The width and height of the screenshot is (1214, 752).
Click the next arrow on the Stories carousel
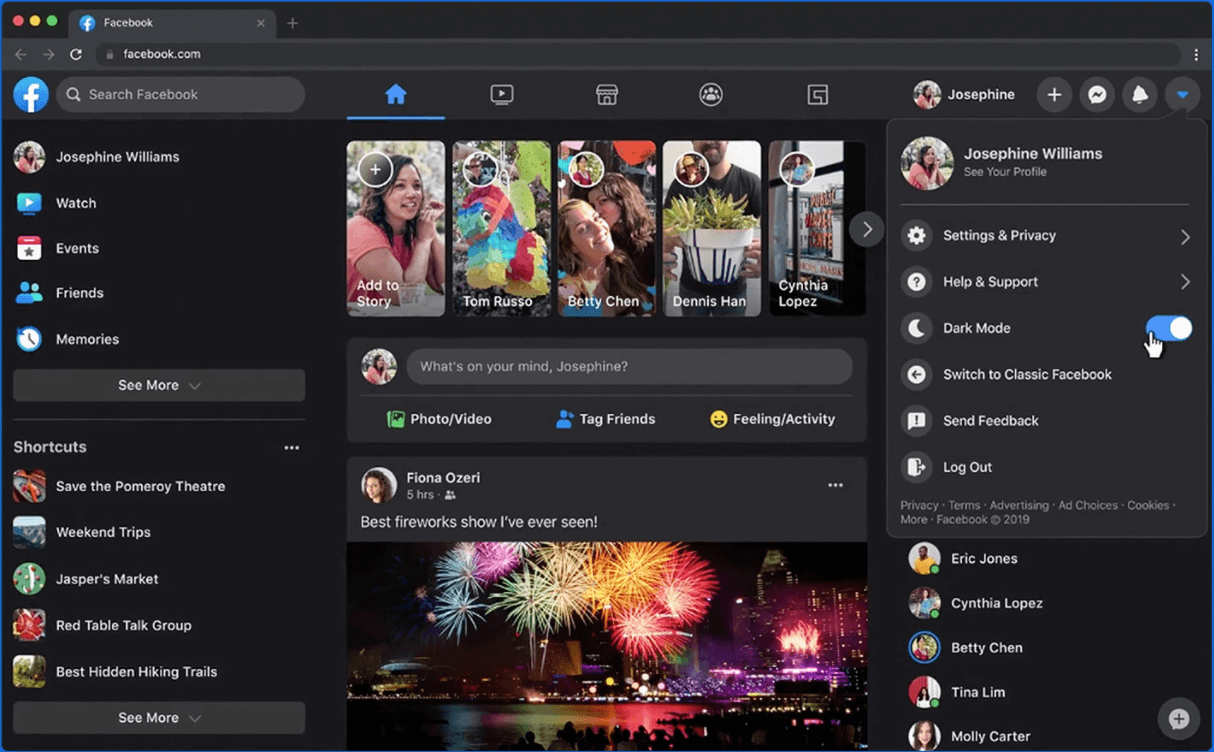(866, 228)
